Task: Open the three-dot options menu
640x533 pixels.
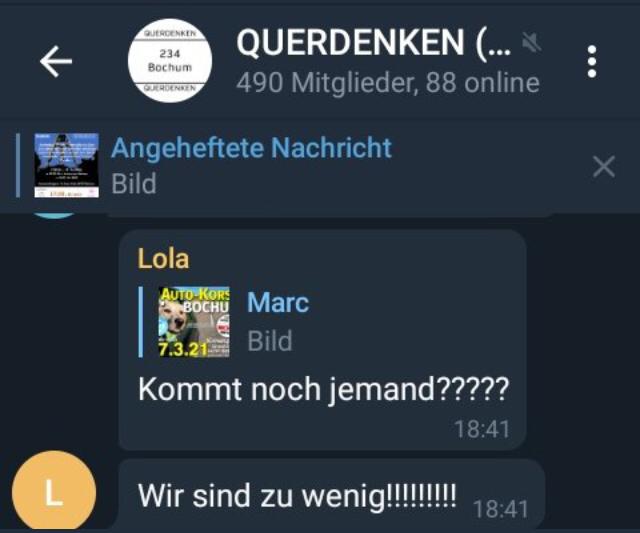Action: [592, 61]
